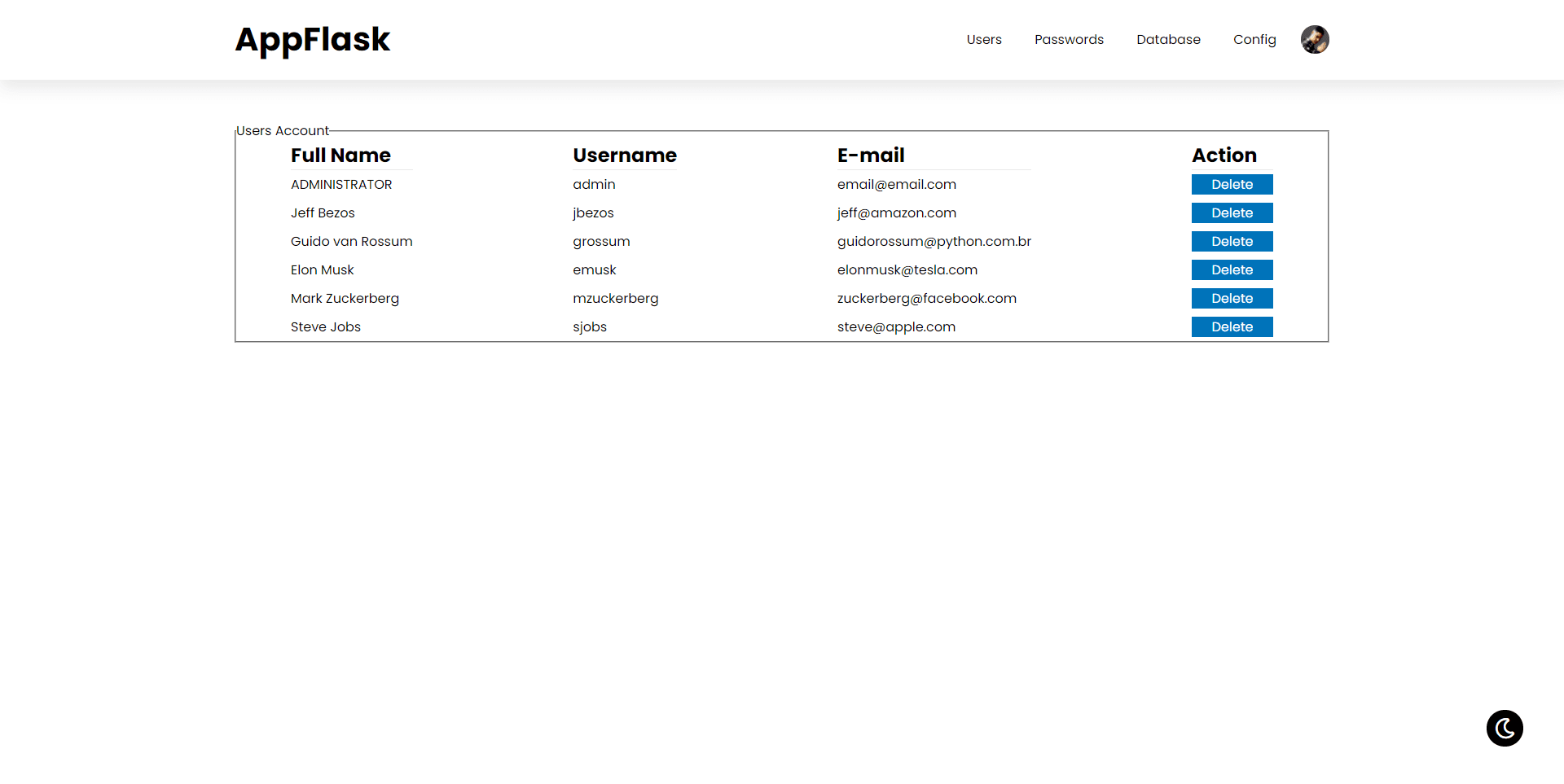This screenshot has width=1564, height=784.
Task: Click the Username column header
Action: 625,155
